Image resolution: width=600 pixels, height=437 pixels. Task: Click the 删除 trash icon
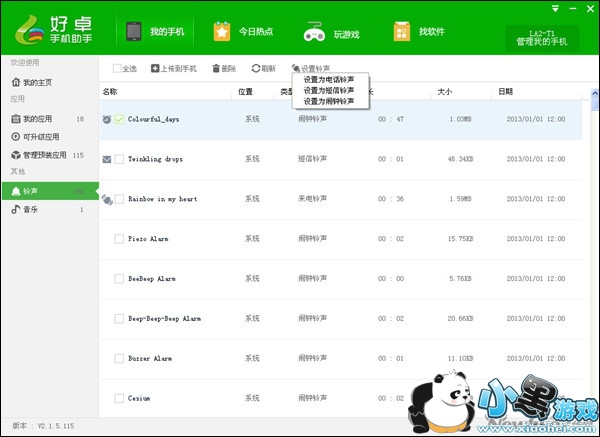(216, 69)
